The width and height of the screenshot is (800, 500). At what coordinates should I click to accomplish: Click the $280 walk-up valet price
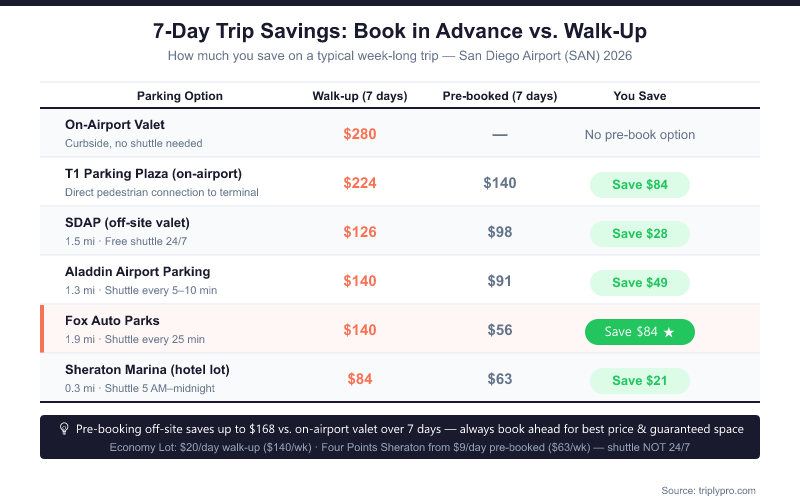pyautogui.click(x=360, y=134)
